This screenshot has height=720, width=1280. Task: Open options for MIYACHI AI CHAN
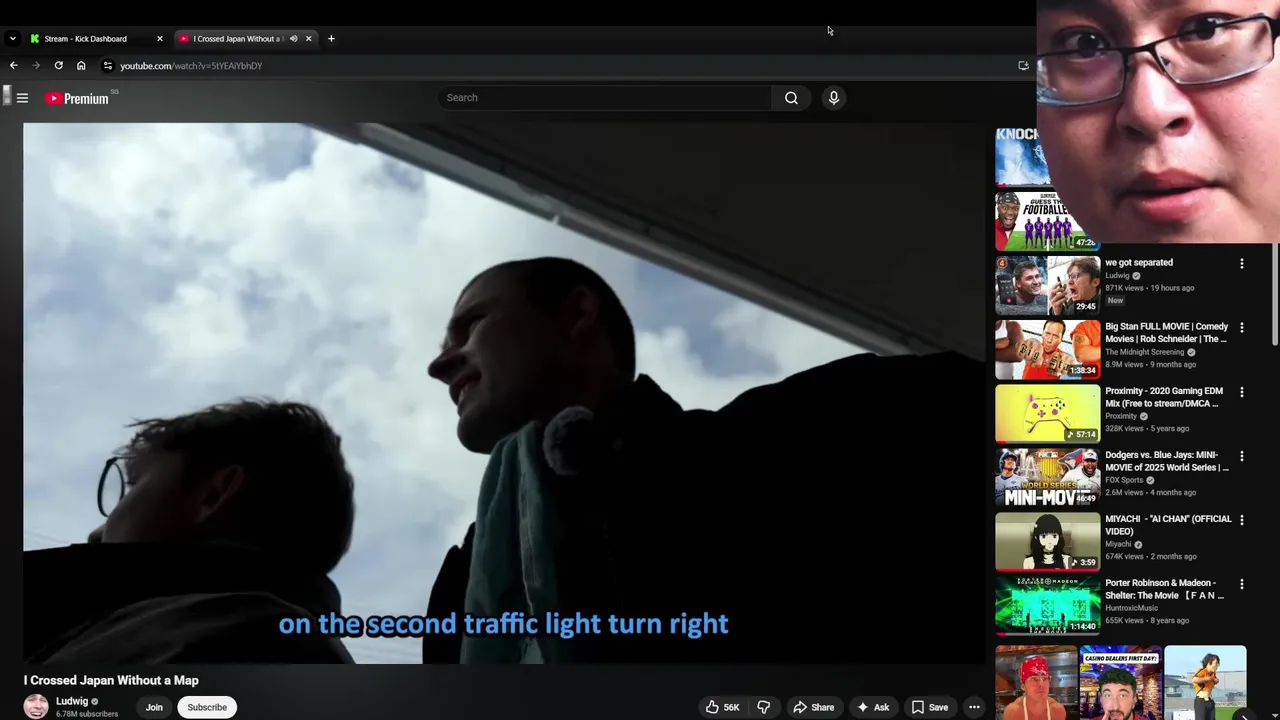(1242, 520)
